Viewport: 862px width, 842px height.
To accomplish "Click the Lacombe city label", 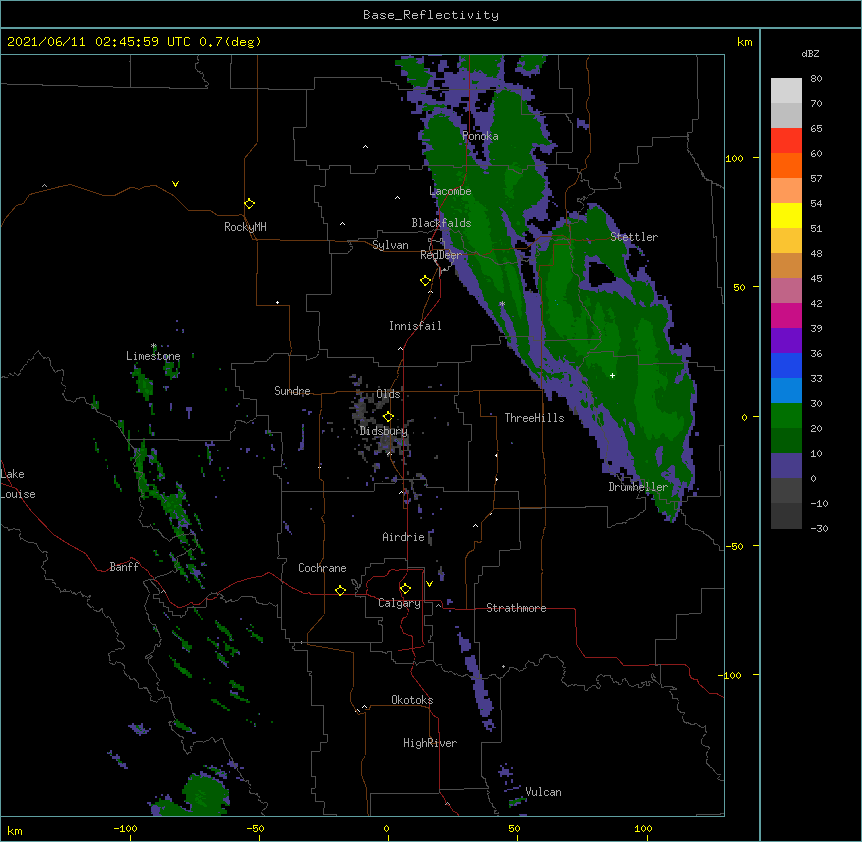I will pyautogui.click(x=450, y=191).
